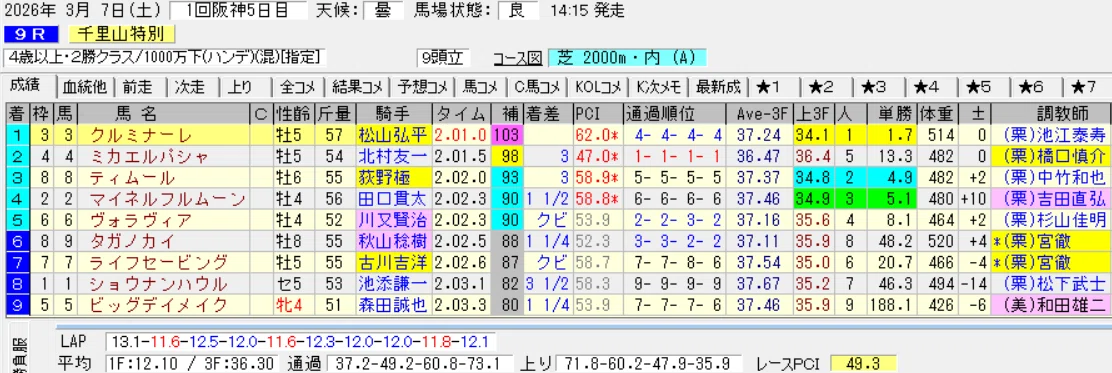The image size is (1112, 373).
Task: Click the レースPCI value 49.3
Action: coord(865,363)
